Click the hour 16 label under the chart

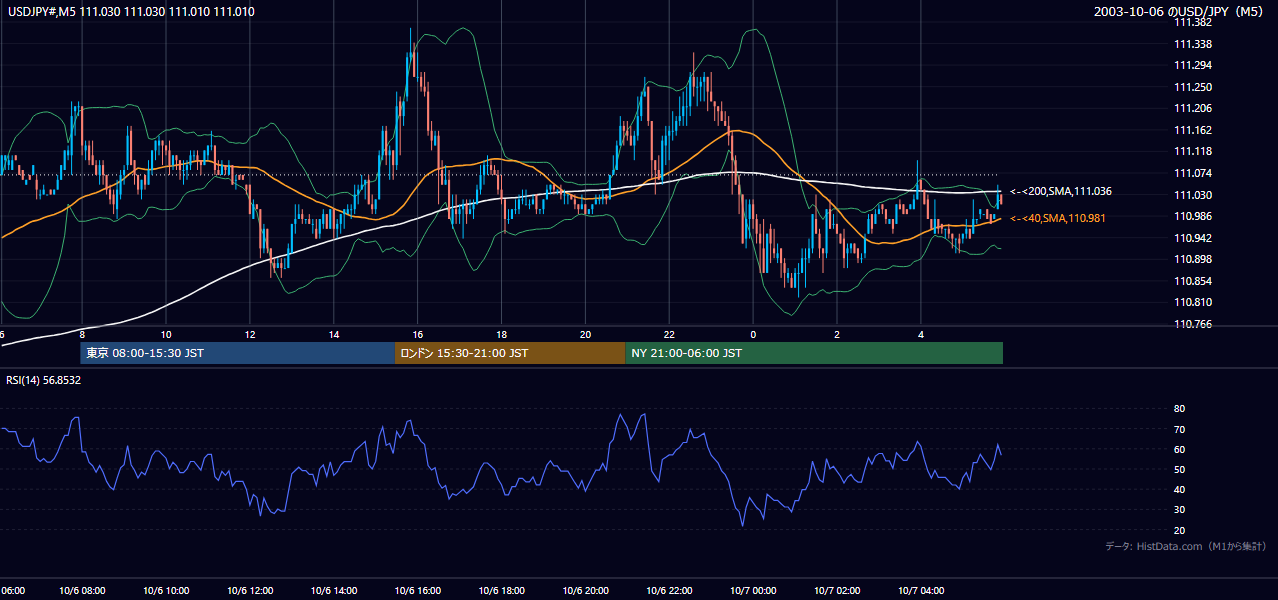(x=417, y=334)
